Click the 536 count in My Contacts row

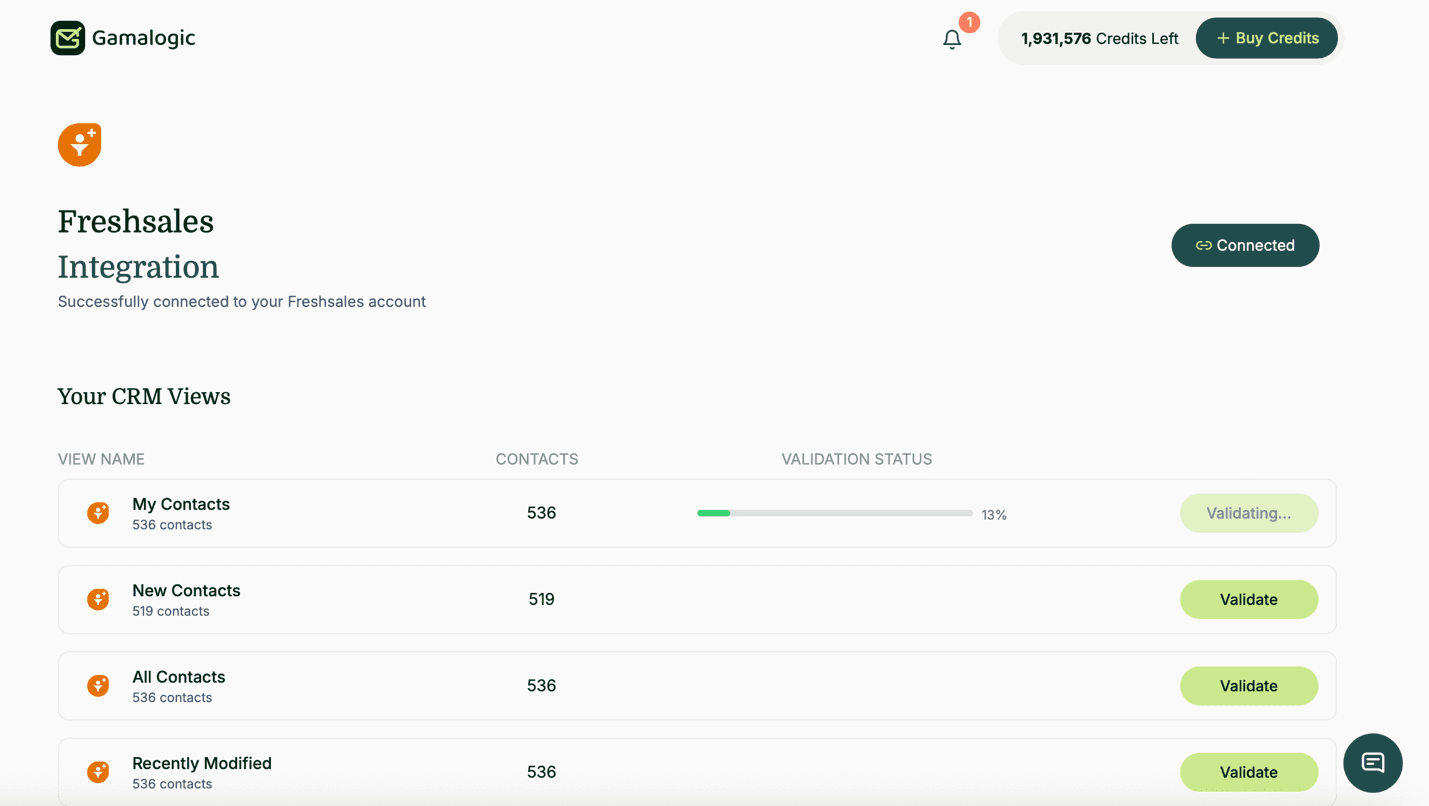(541, 513)
